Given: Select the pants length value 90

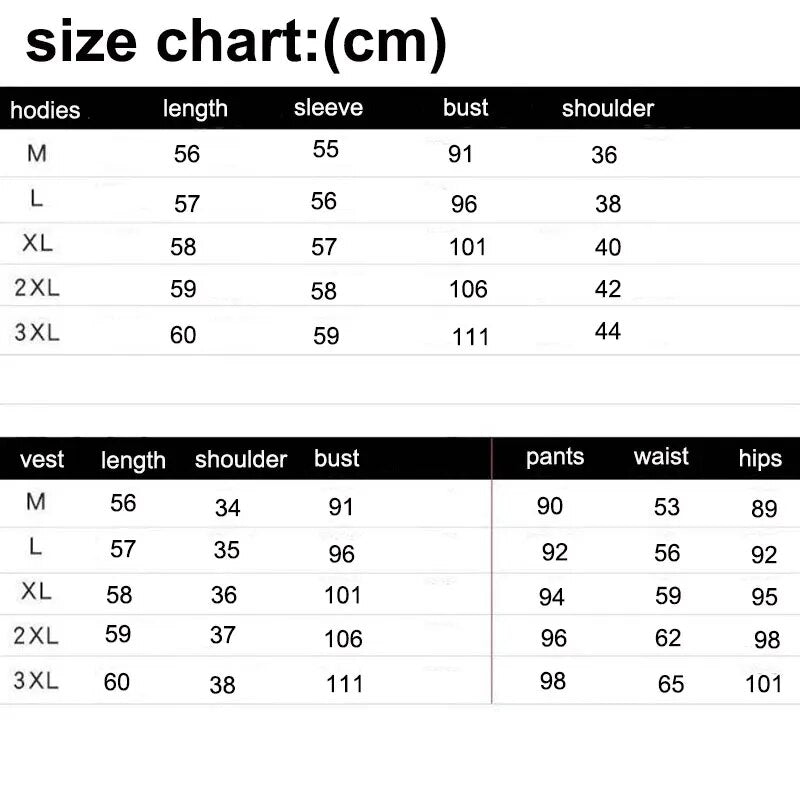Looking at the screenshot, I should (550, 506).
